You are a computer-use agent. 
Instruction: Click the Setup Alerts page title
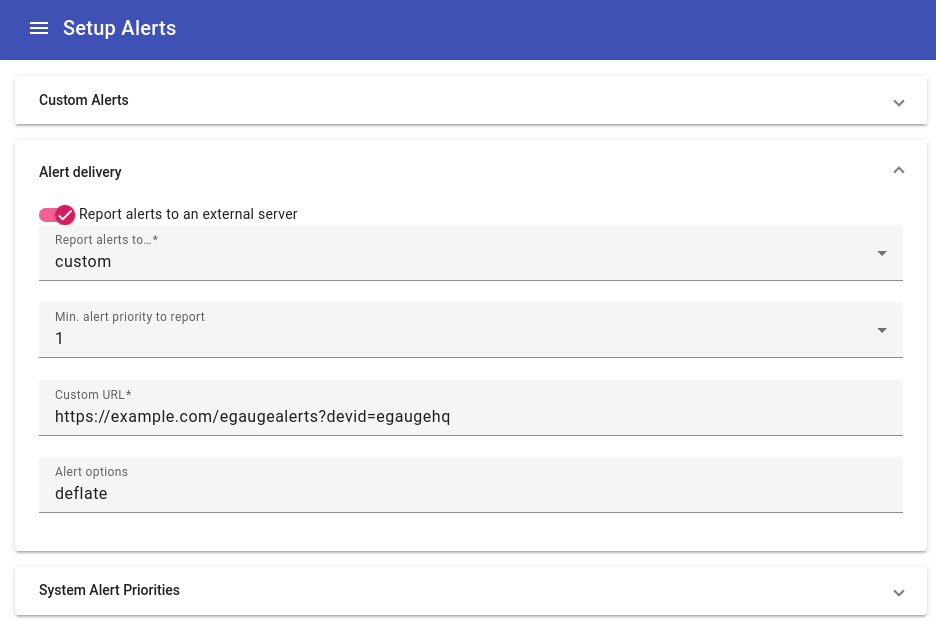point(119,28)
